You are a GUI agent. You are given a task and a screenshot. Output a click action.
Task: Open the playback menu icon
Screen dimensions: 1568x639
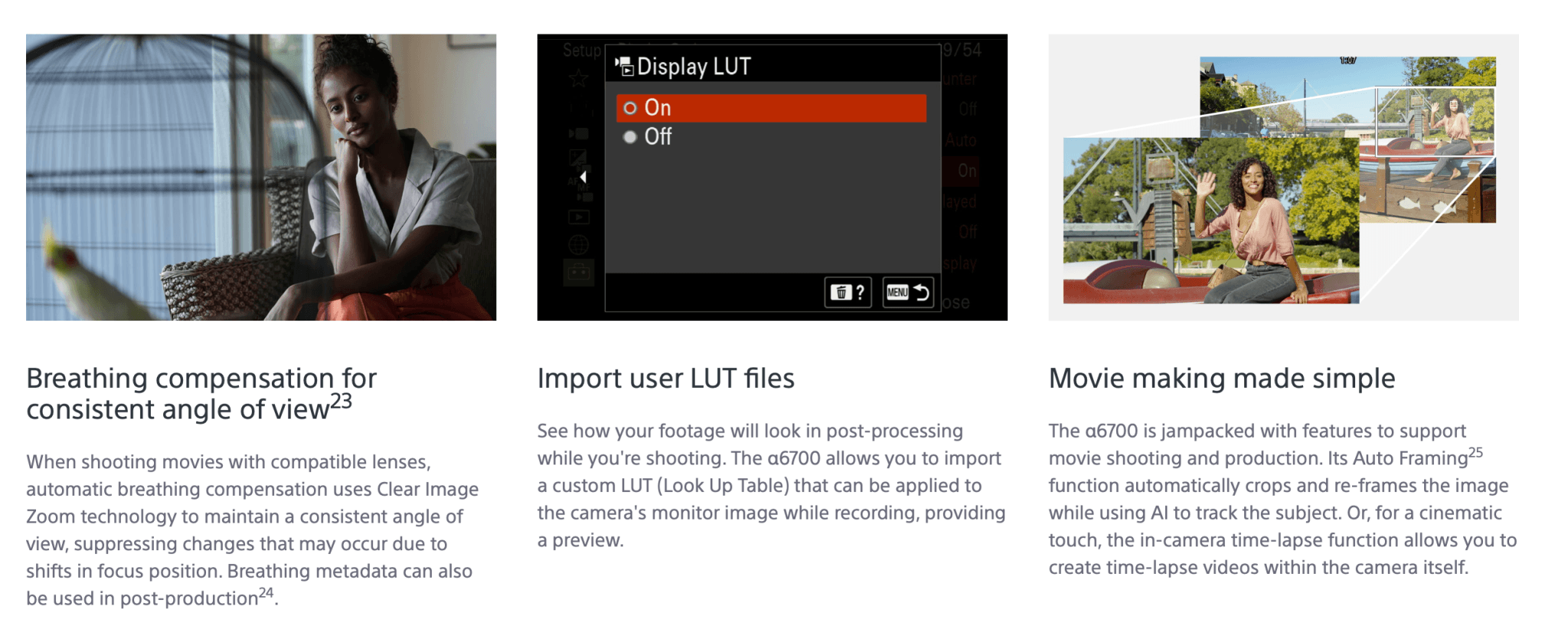click(578, 217)
